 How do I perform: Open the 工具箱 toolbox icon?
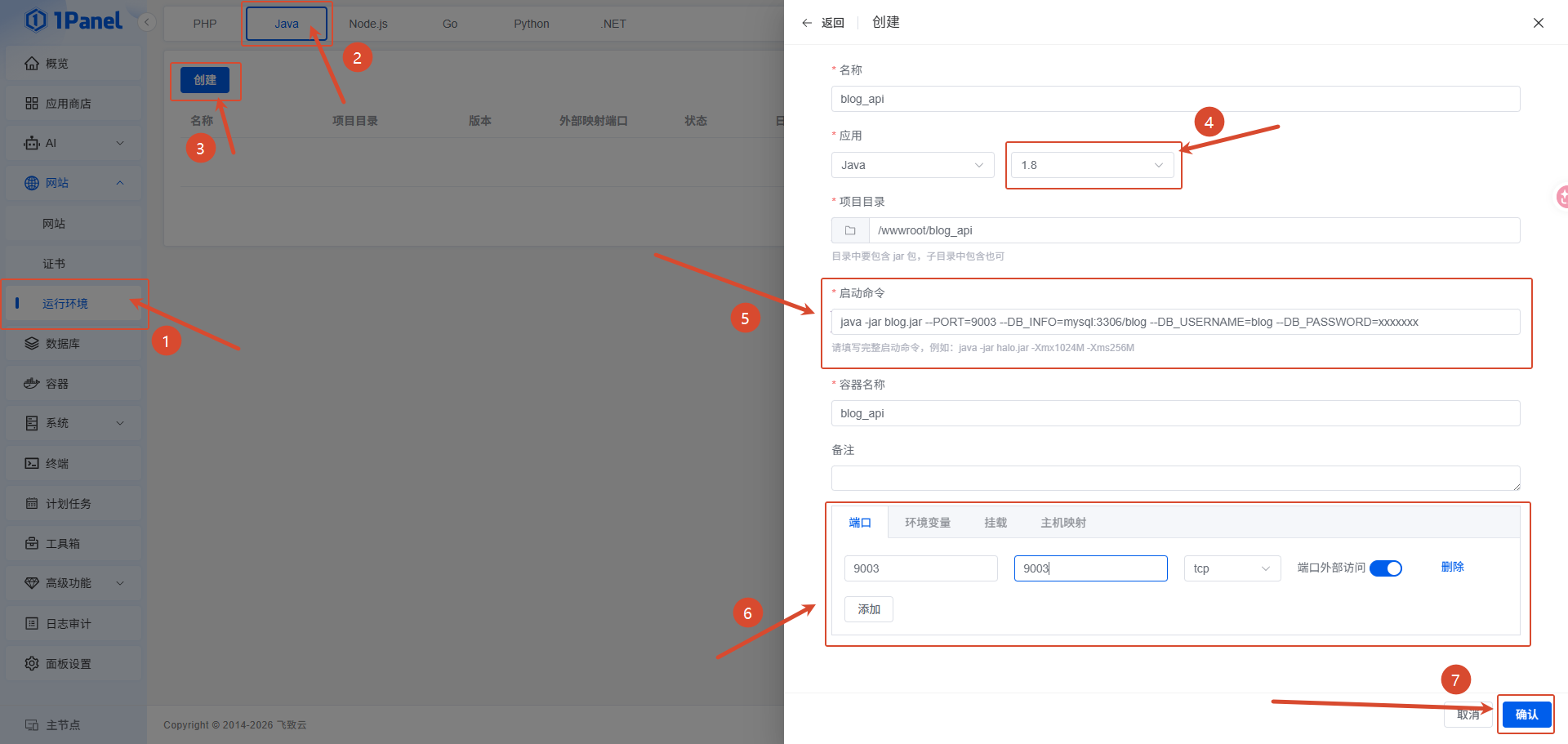click(x=32, y=544)
